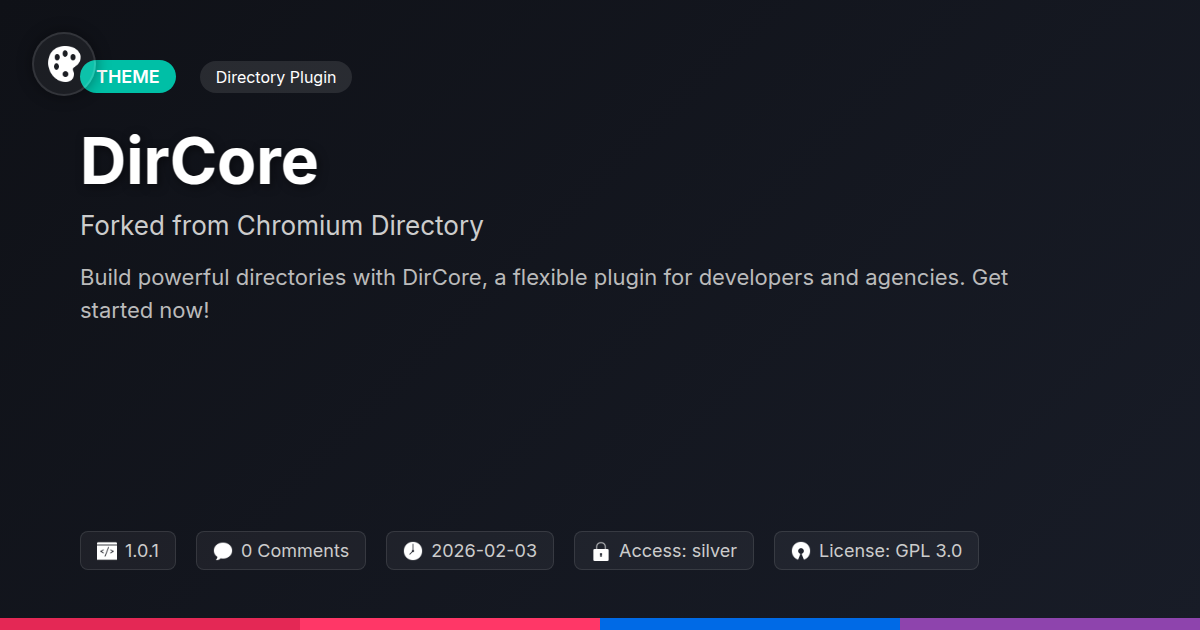This screenshot has width=1200, height=630.
Task: Click the open-source license icon
Action: (801, 551)
